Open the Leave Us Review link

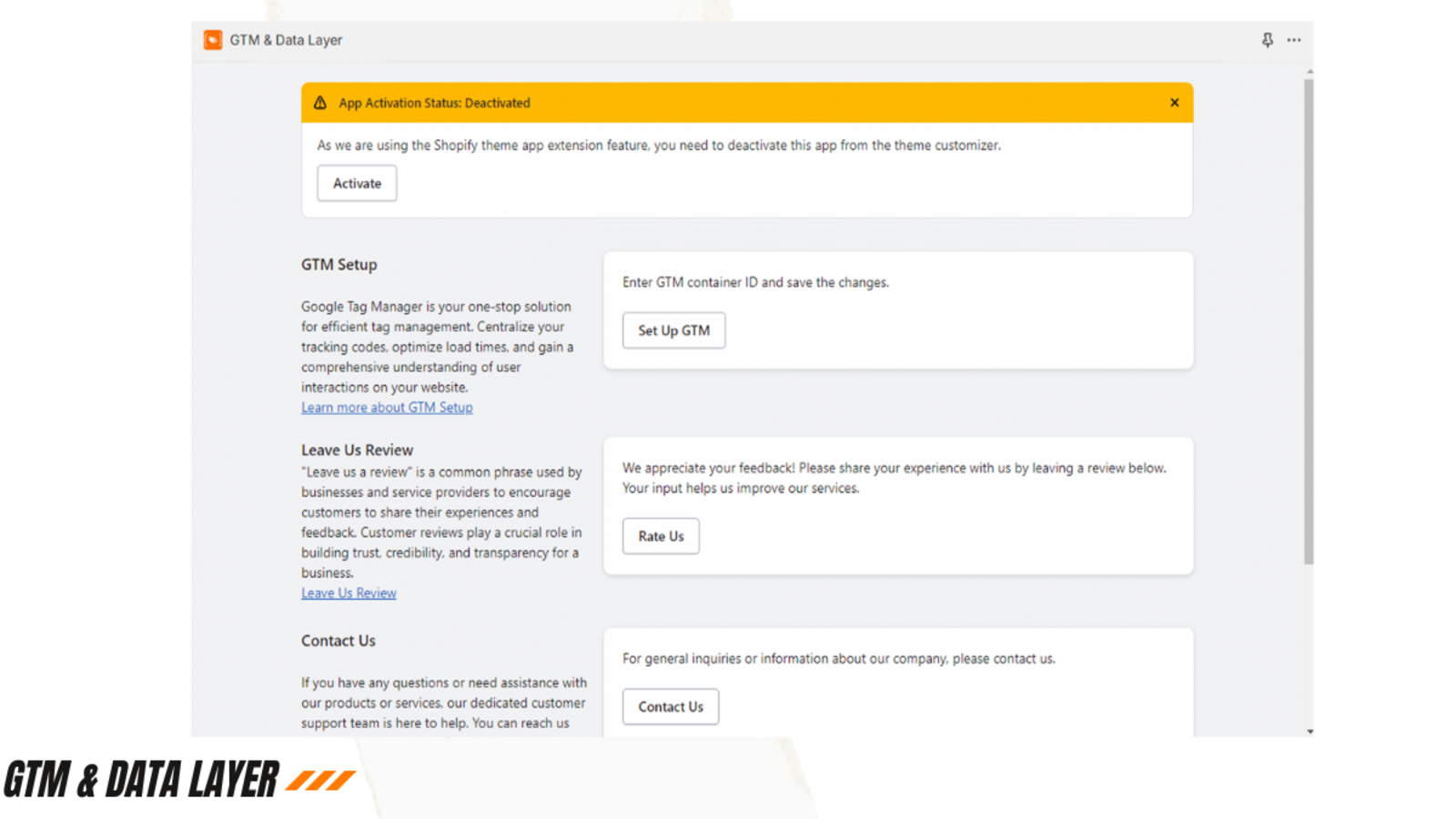pos(349,593)
